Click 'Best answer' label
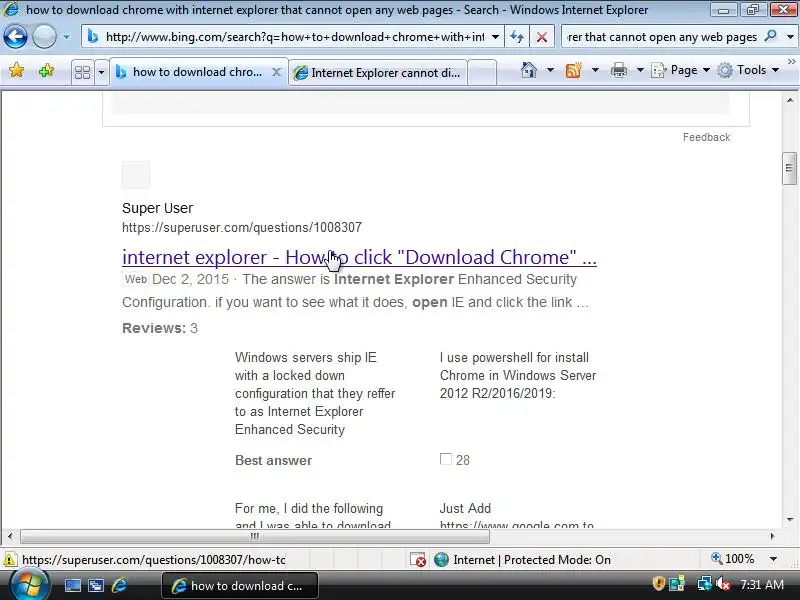The width and height of the screenshot is (800, 600). (273, 460)
